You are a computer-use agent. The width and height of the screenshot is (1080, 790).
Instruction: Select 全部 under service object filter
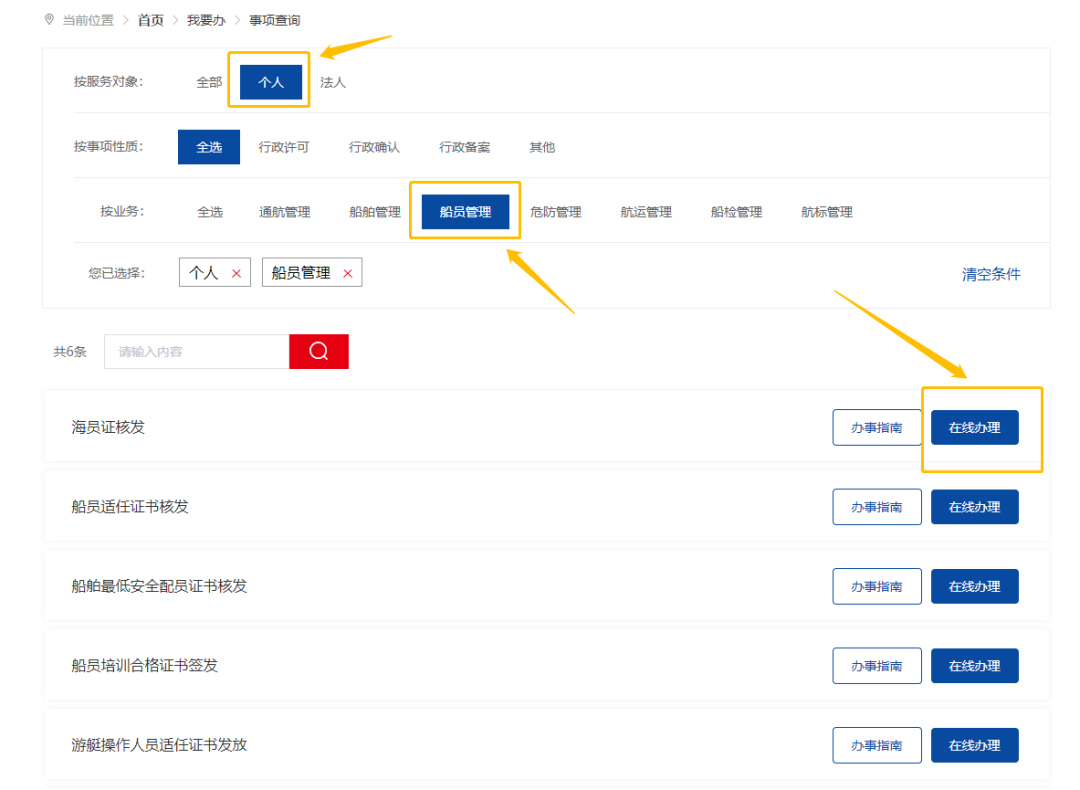tap(209, 82)
